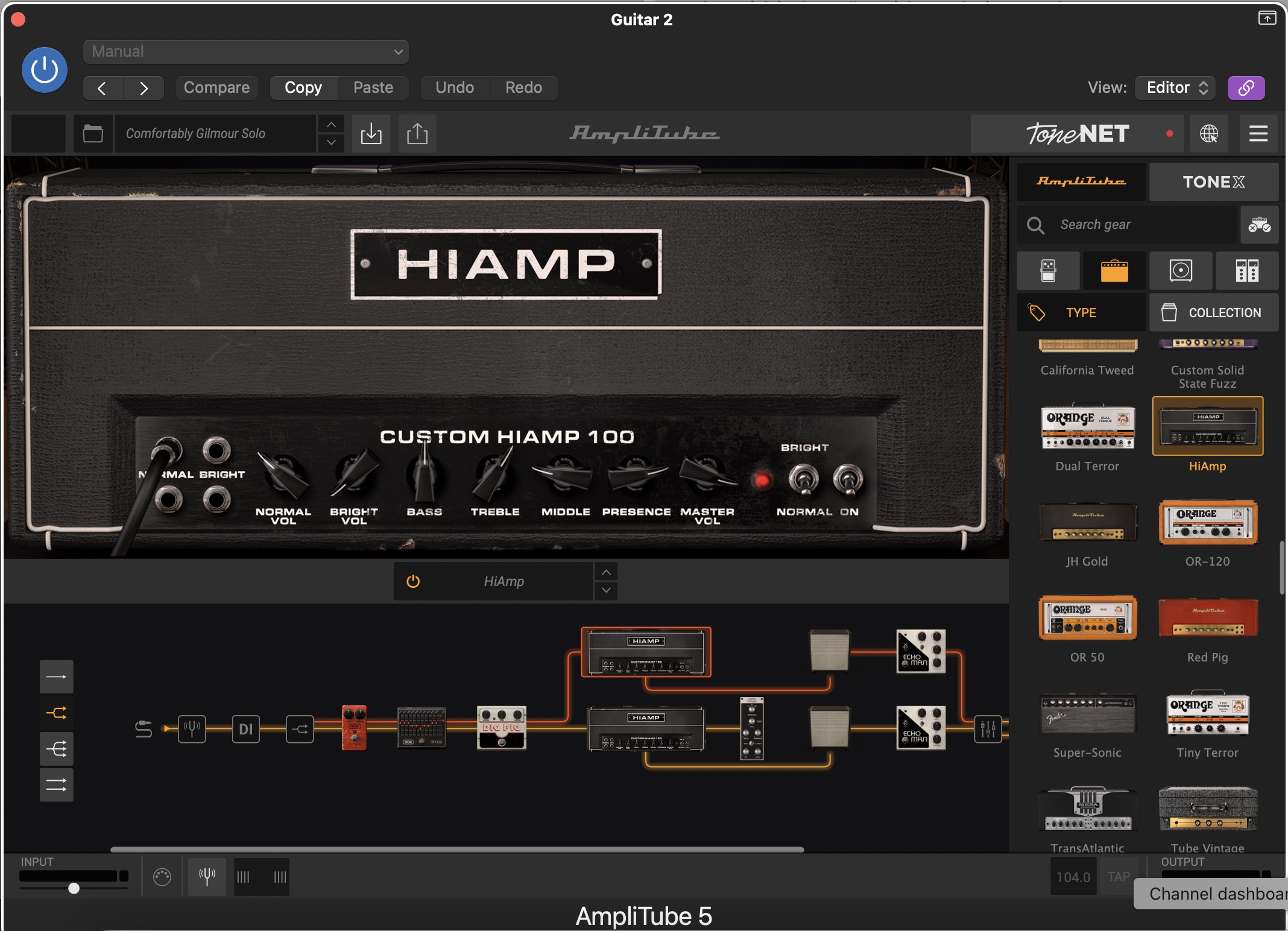Screen dimensions: 1288x931
Task: Toggle the plugin power bypass button
Action: click(45, 70)
